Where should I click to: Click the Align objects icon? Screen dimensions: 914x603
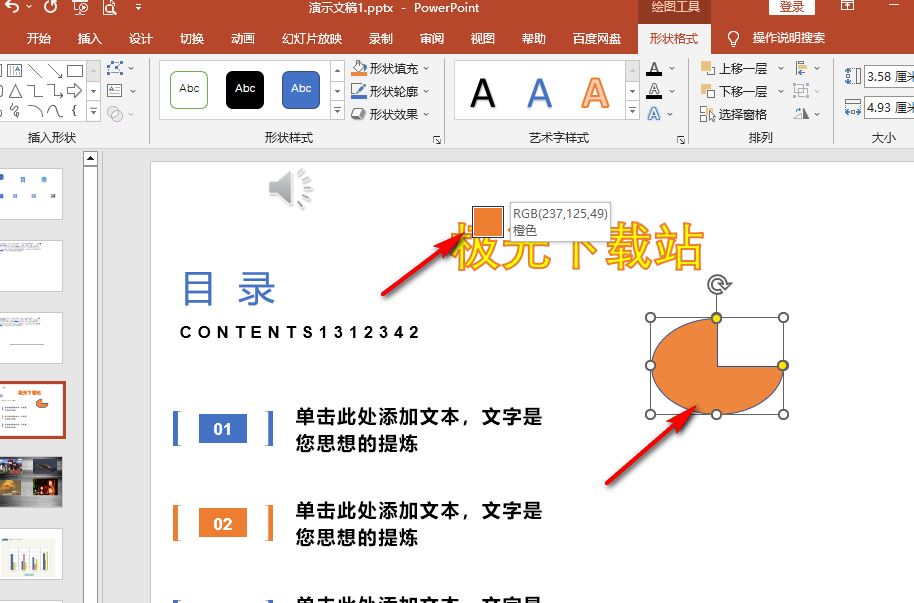(802, 68)
